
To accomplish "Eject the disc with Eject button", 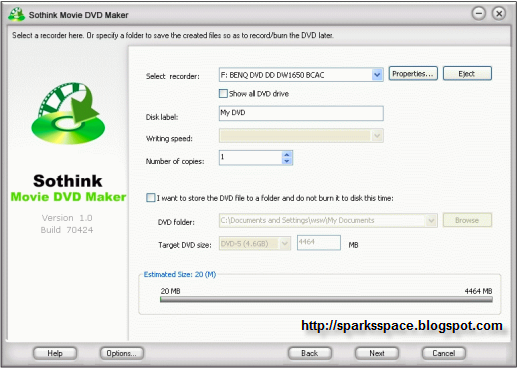I will [467, 74].
